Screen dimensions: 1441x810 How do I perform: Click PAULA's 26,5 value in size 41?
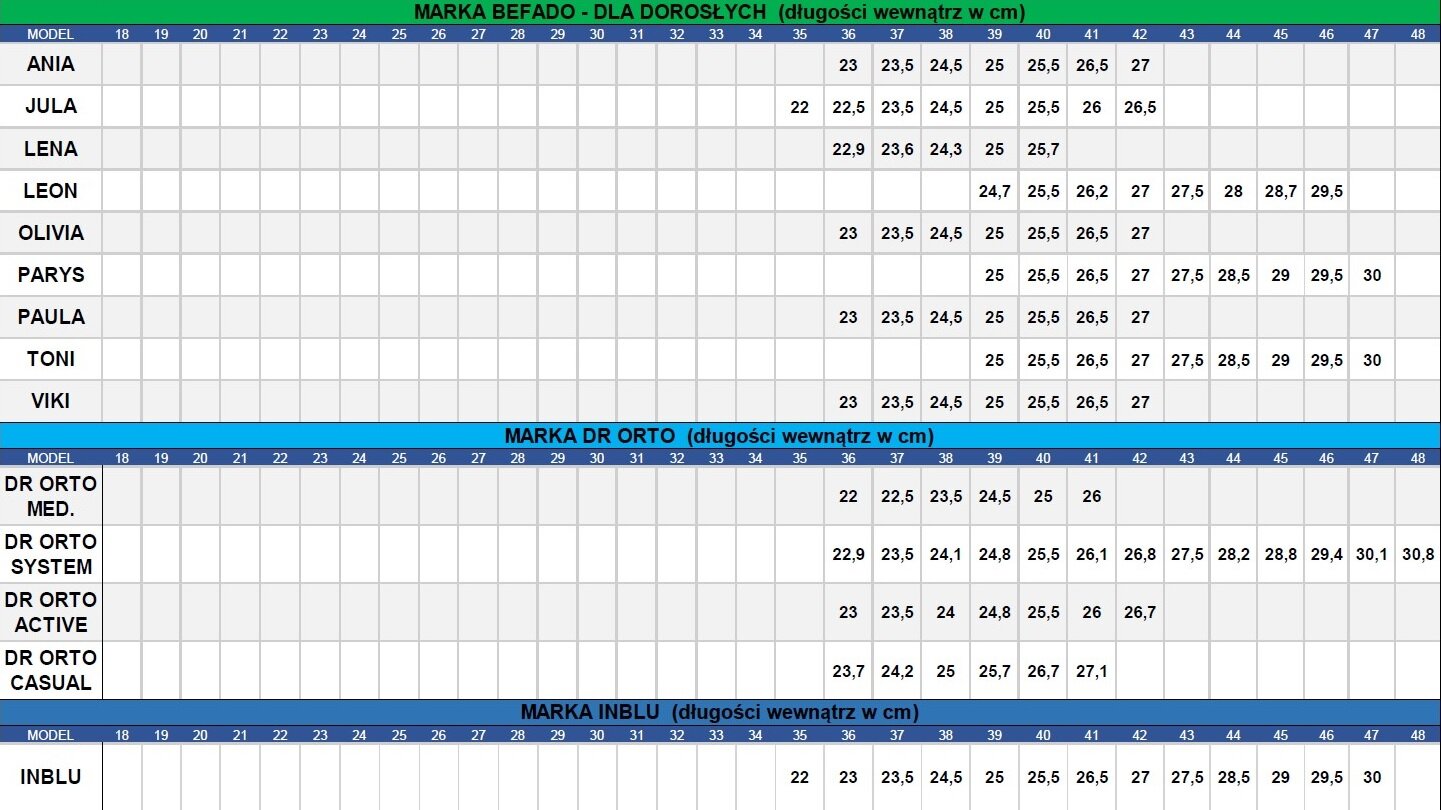click(x=1092, y=318)
